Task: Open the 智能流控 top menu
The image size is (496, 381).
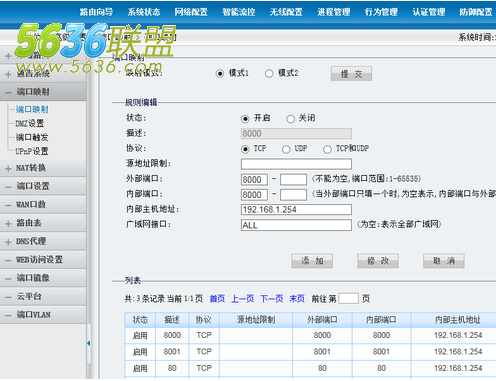Action: 239,12
